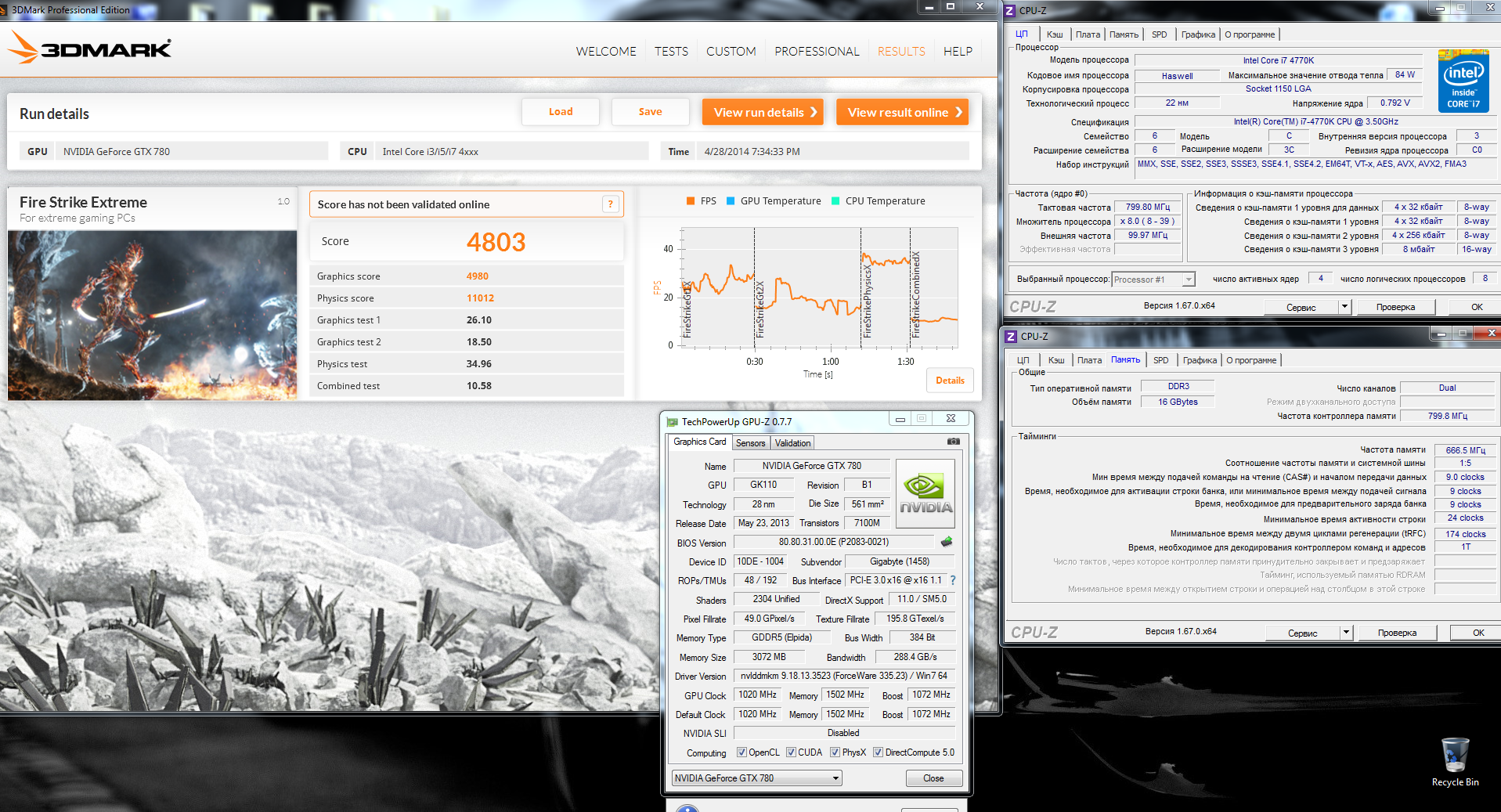Open the Графика tab in upper CPU-Z

[x=1198, y=34]
